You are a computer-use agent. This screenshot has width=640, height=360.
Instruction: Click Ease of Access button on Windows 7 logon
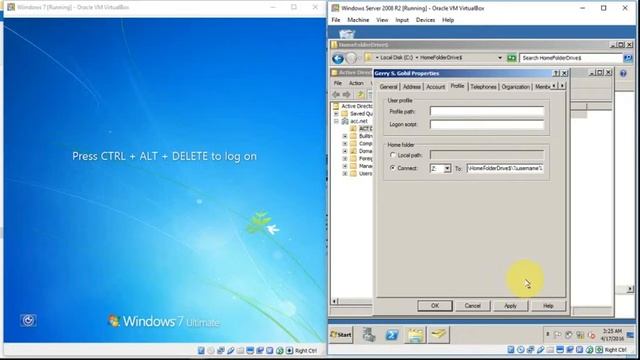(x=28, y=320)
